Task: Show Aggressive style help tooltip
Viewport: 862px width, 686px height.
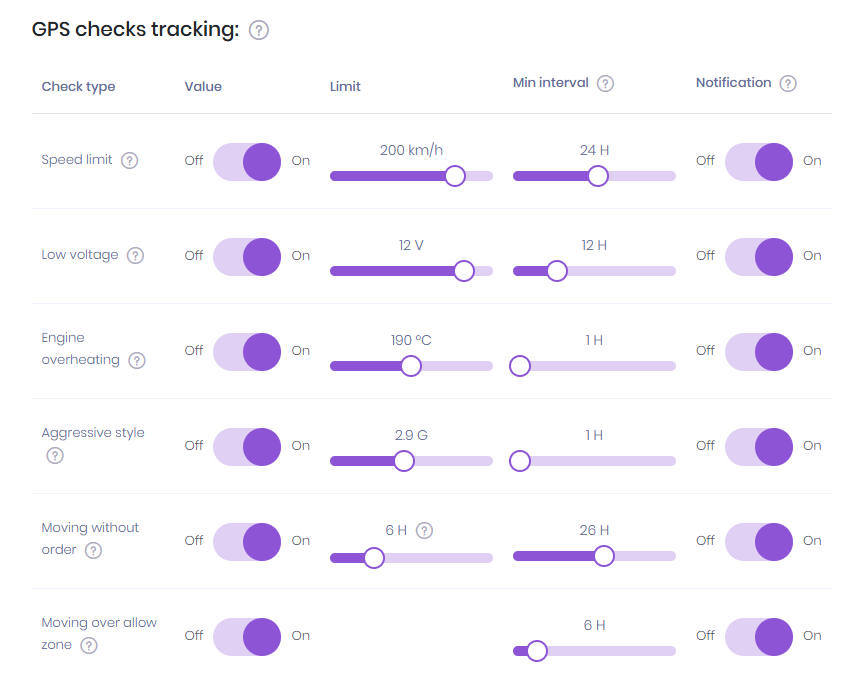Action: click(55, 455)
